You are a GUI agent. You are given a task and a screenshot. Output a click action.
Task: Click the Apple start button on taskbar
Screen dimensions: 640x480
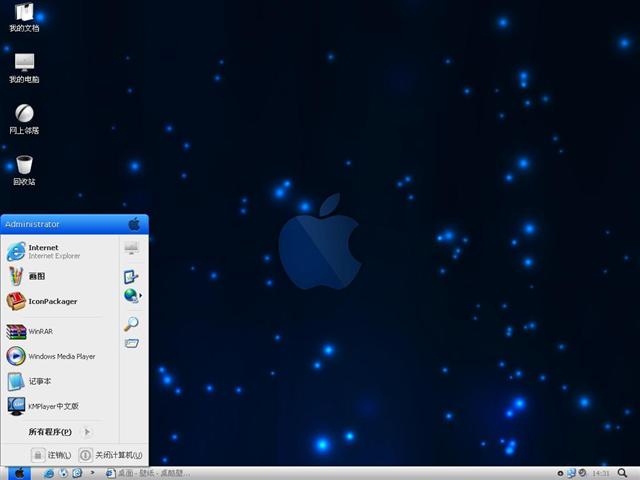(x=18, y=472)
